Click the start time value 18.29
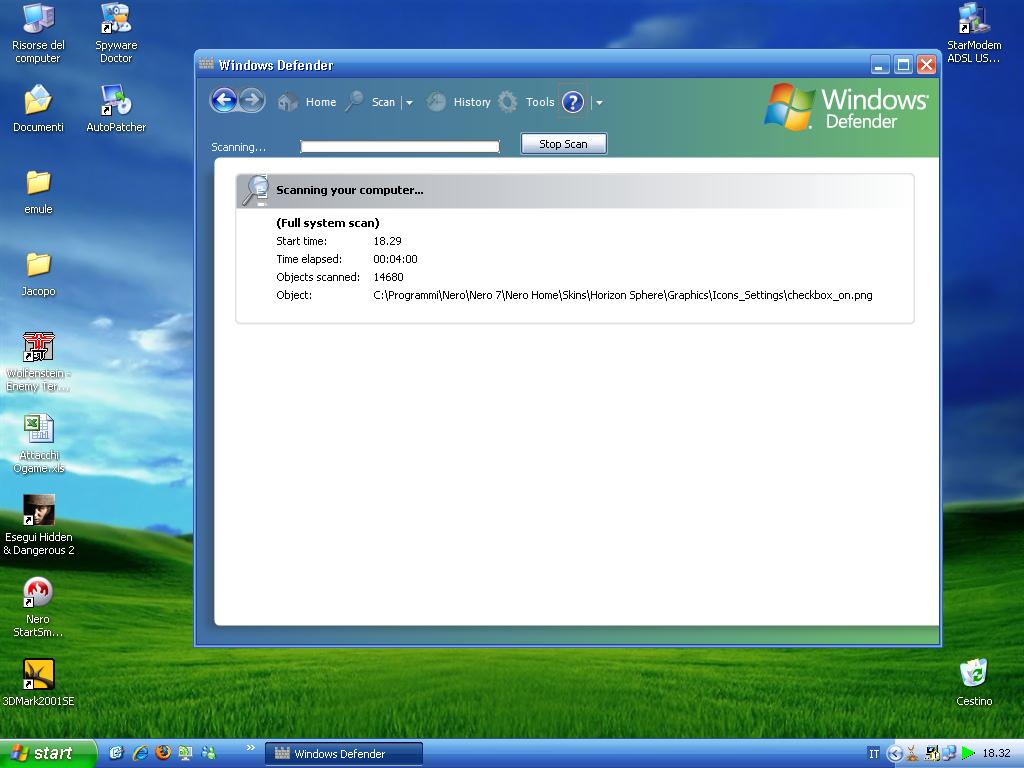 click(387, 241)
